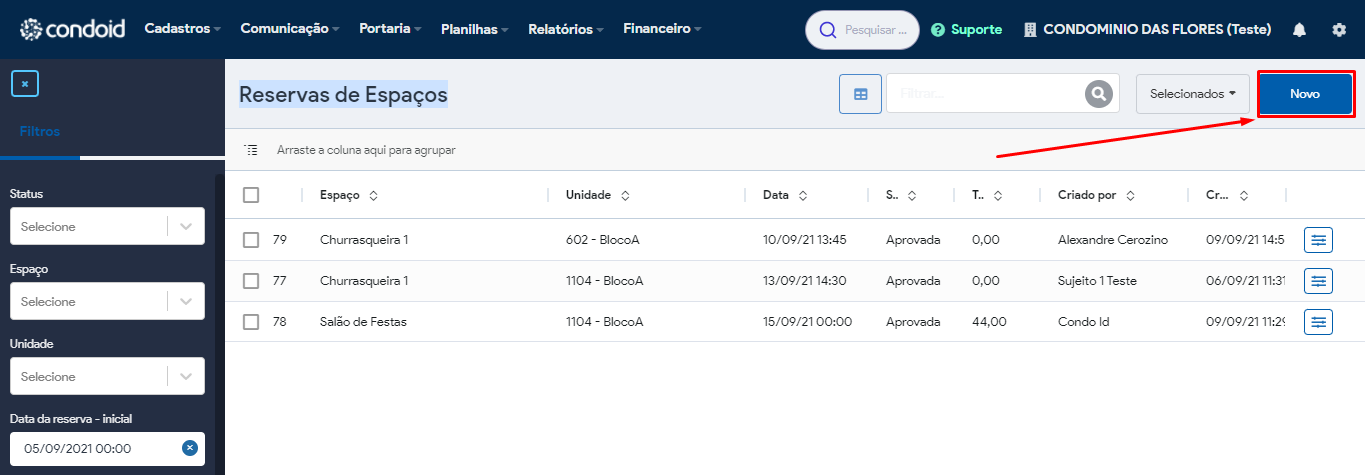Screen dimensions: 1365x475
Task: Click the date 10/09/21 13:45
Action: (x=804, y=240)
